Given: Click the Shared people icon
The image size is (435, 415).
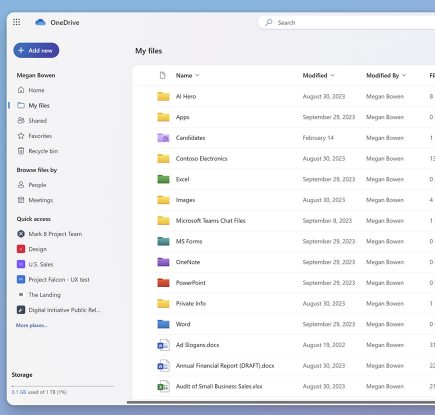Looking at the screenshot, I should [21, 120].
